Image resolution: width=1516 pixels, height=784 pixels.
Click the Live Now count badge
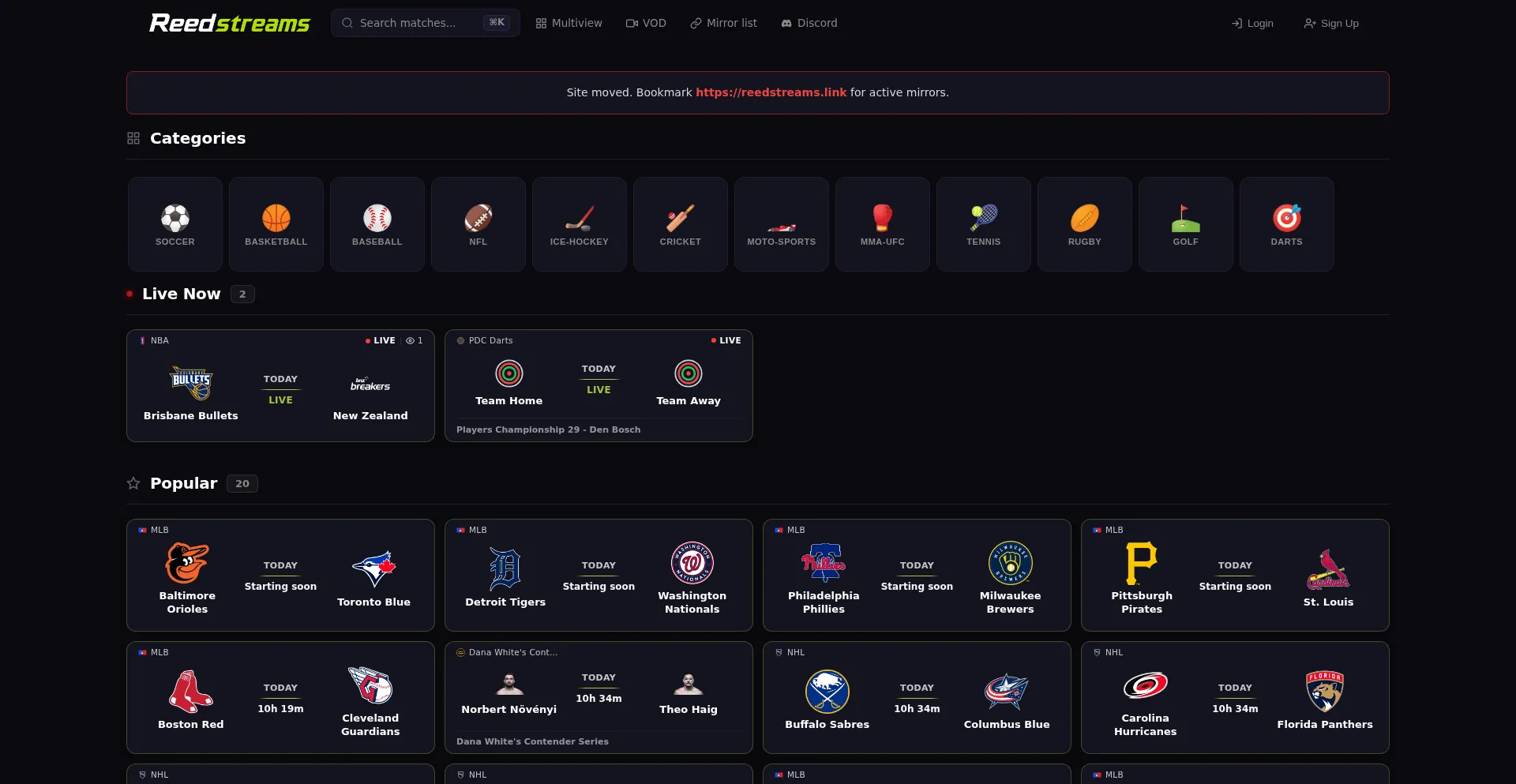242,294
